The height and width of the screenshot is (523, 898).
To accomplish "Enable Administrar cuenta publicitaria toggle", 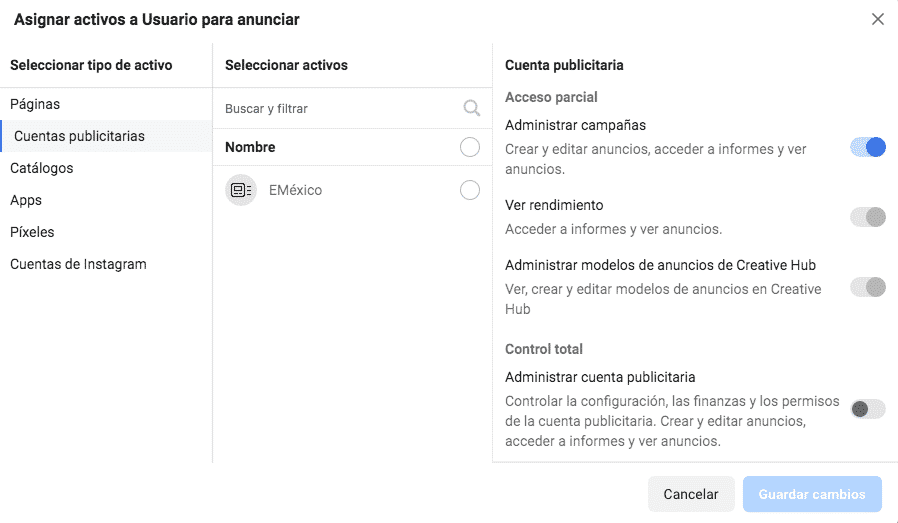I will coord(868,409).
